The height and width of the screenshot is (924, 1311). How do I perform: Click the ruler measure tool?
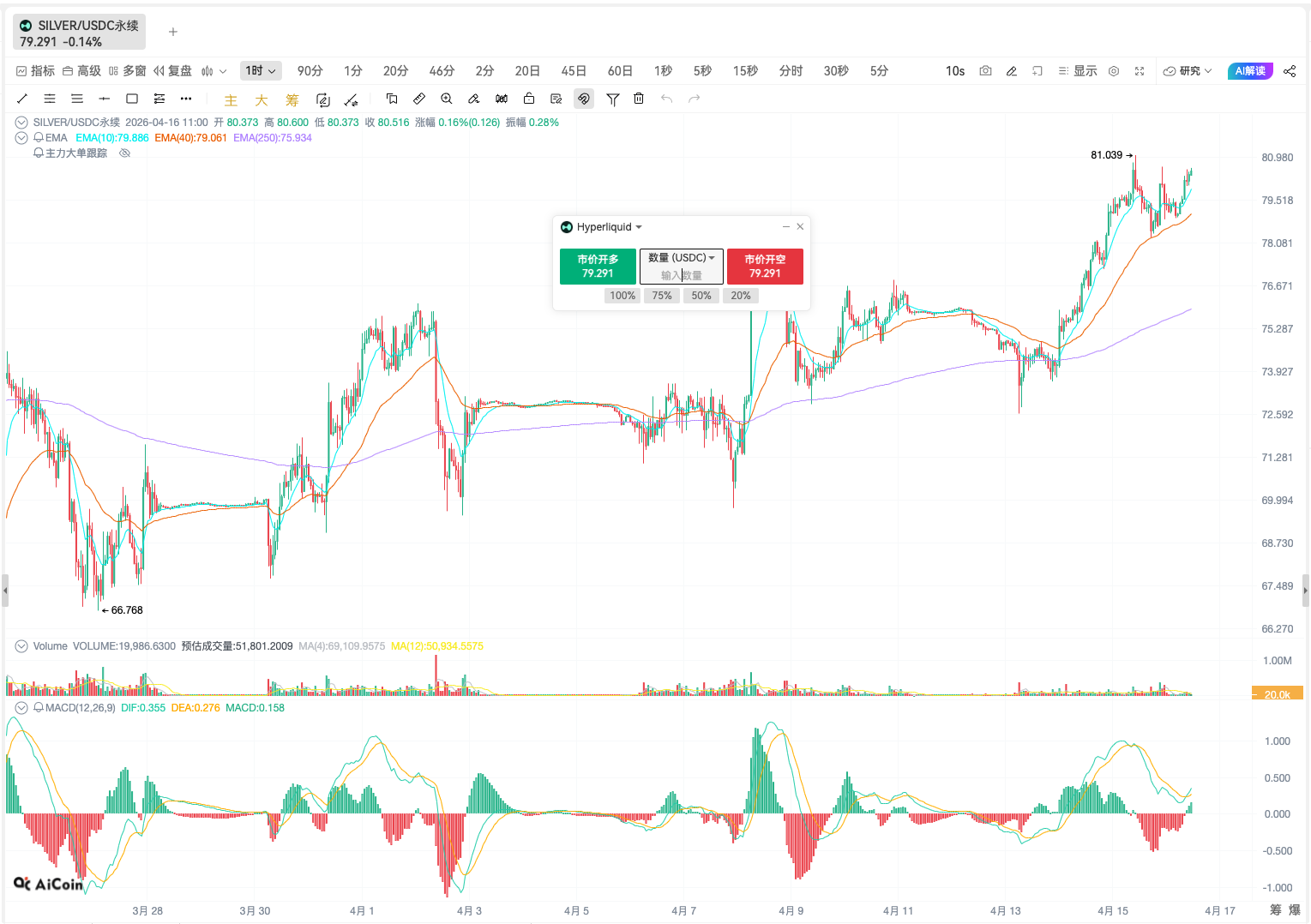[419, 99]
